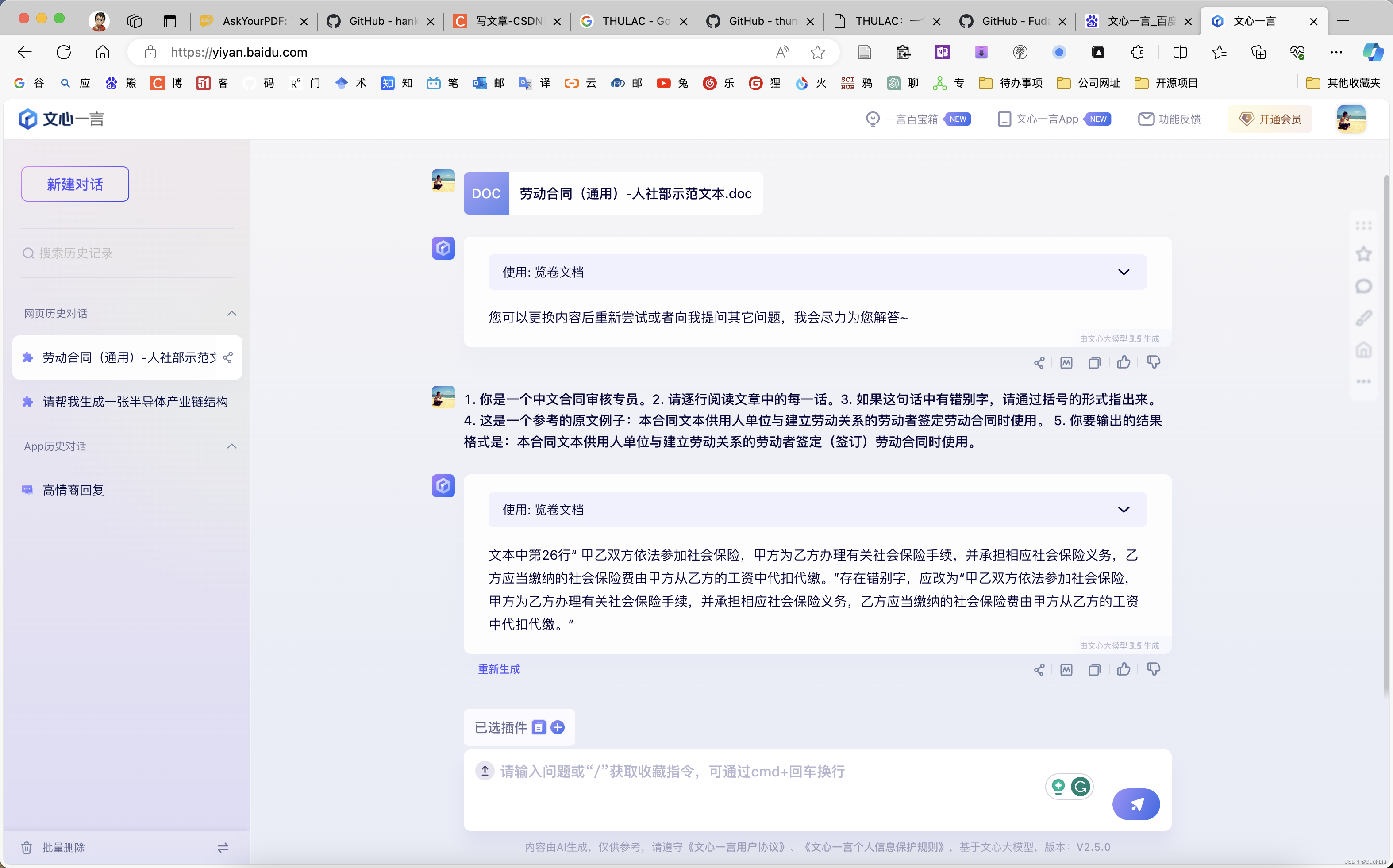The width and height of the screenshot is (1393, 868).
Task: Click the Grammarly icon in input box
Action: pos(1081,787)
